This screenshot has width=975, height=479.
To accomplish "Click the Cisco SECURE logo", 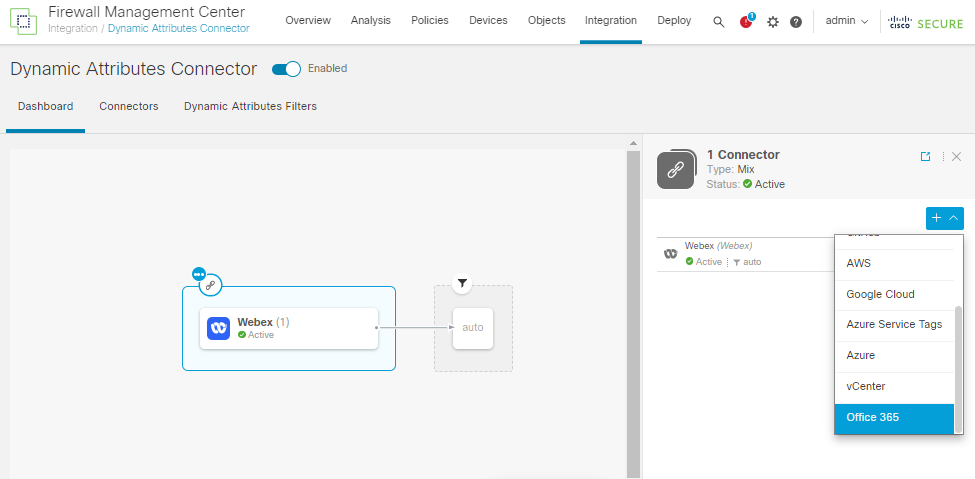I will 926,22.
